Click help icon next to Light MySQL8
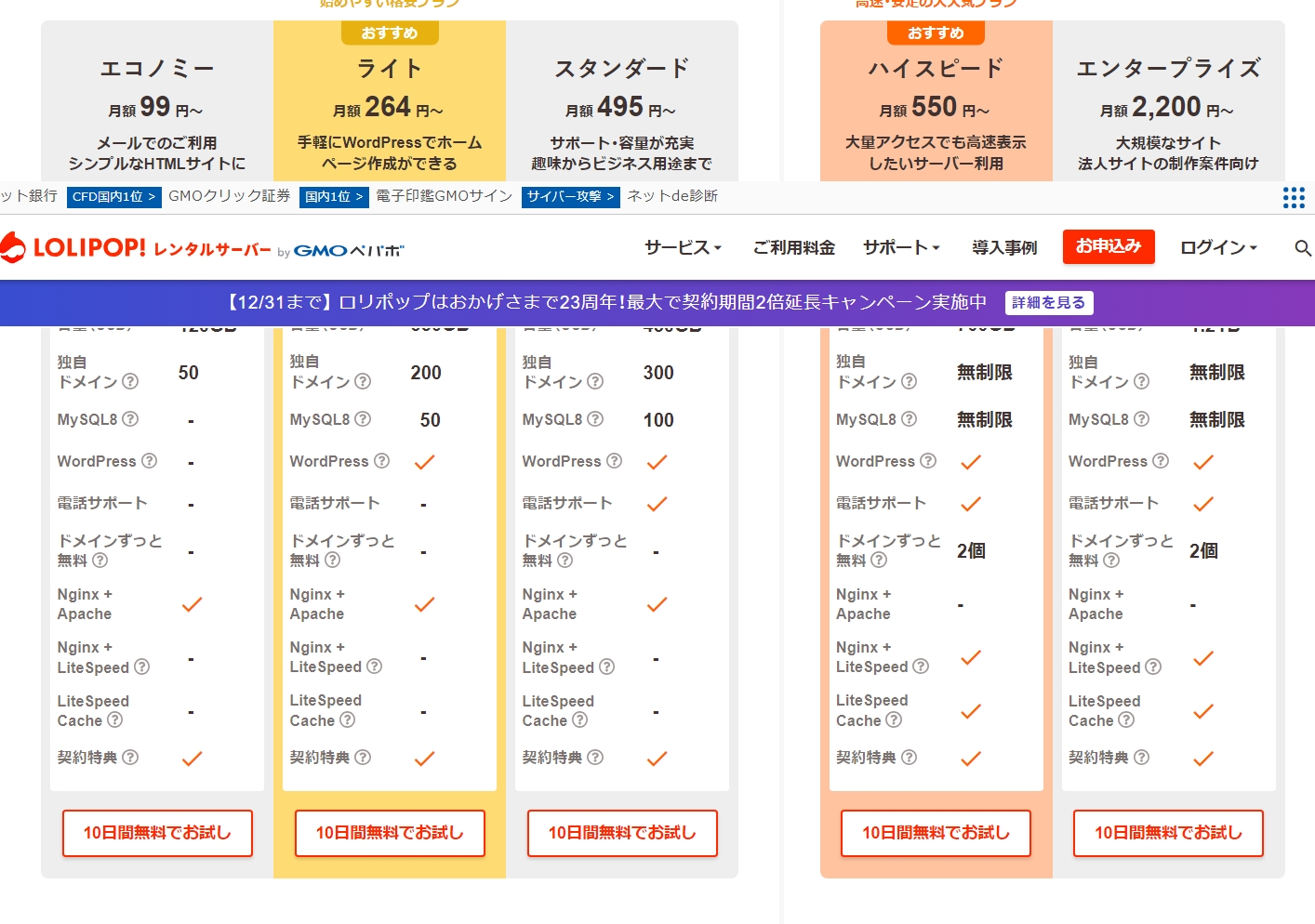 [363, 419]
